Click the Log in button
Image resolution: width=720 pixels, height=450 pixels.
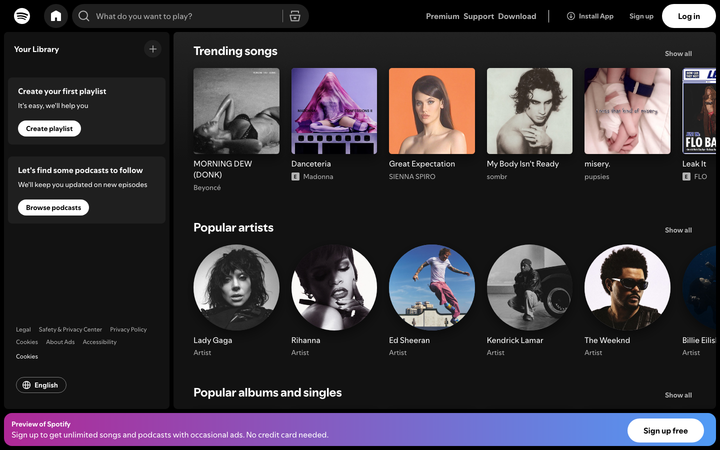click(689, 16)
